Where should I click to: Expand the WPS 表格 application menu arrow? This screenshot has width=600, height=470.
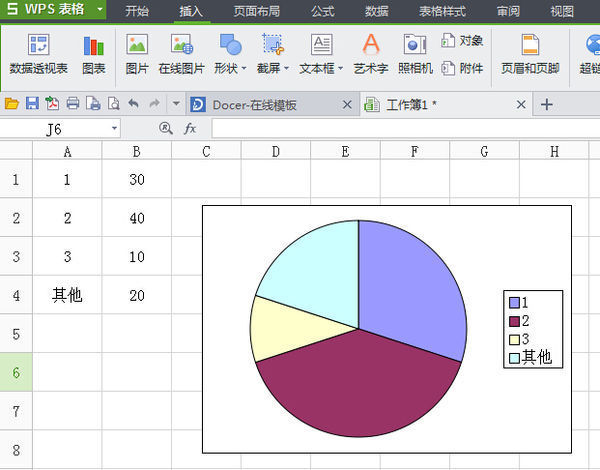[x=100, y=8]
